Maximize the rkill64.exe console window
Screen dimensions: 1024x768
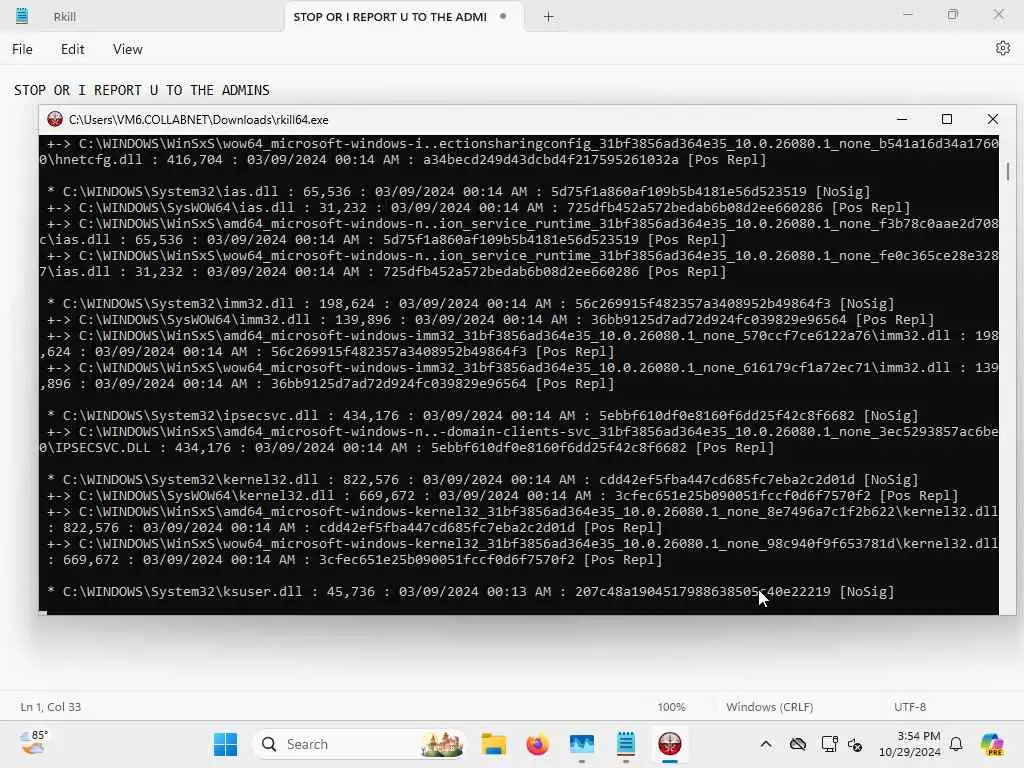[x=947, y=119]
